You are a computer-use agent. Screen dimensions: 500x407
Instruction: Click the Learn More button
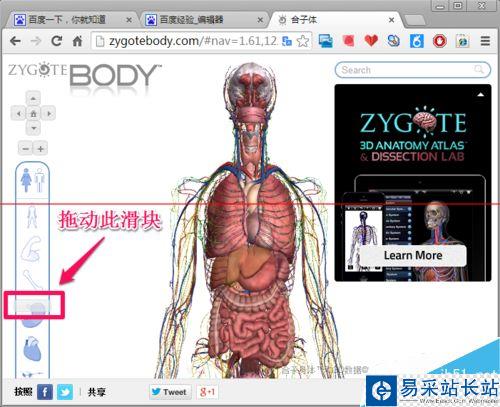click(x=413, y=256)
